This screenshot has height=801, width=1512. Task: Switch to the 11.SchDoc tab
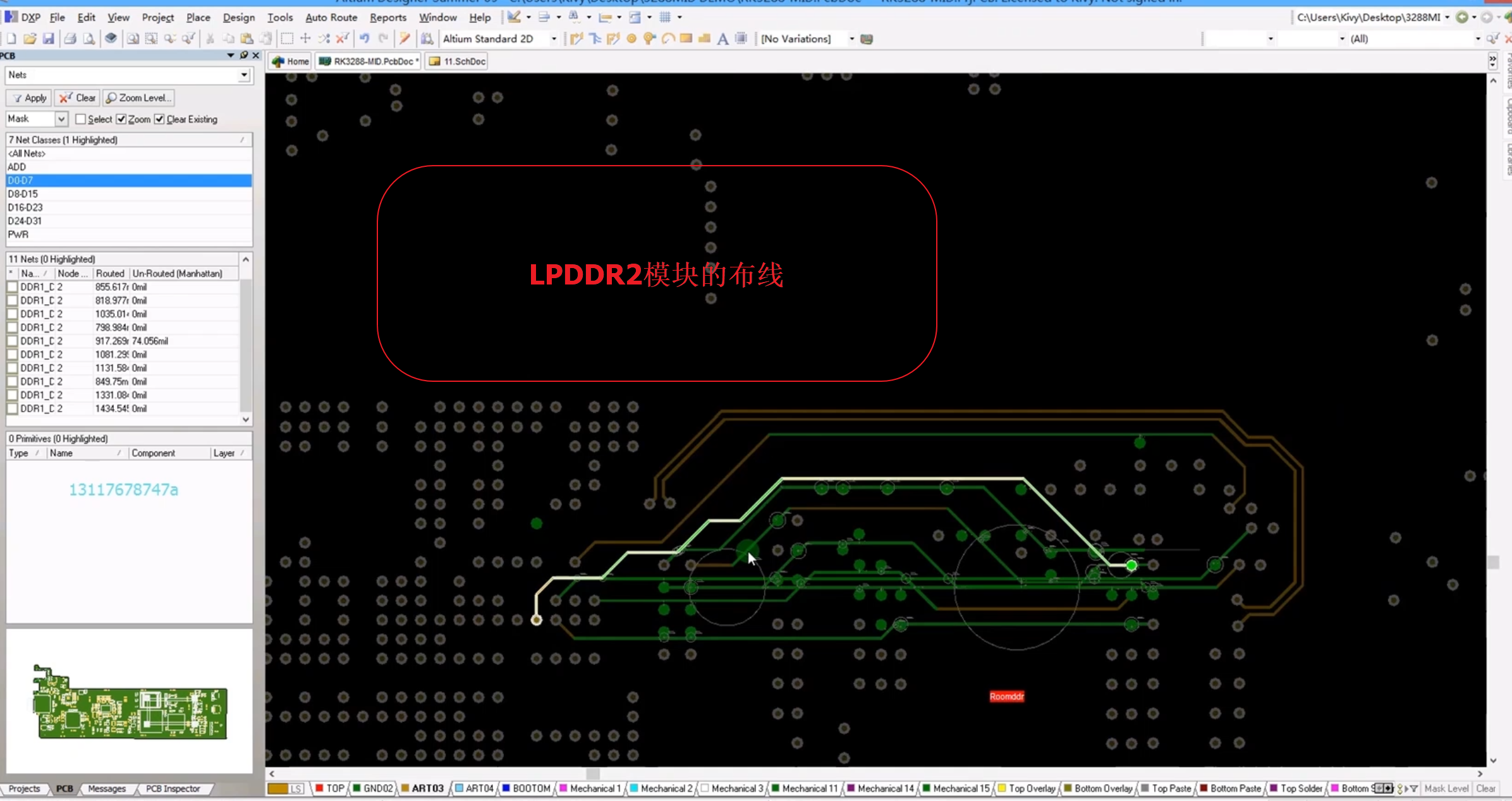[x=458, y=61]
